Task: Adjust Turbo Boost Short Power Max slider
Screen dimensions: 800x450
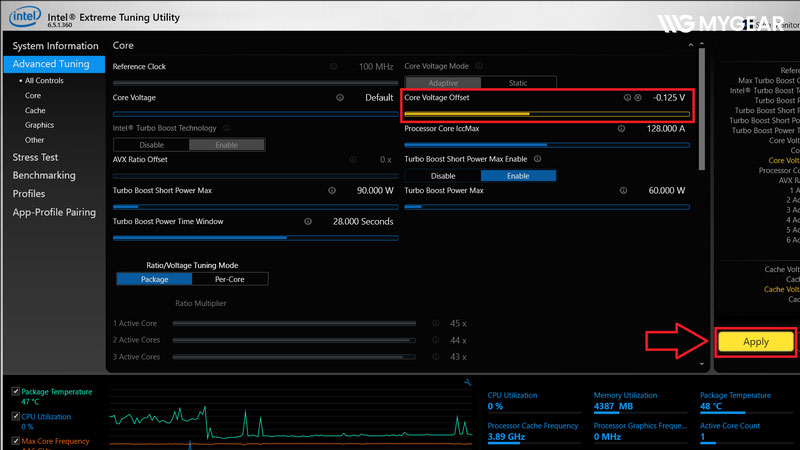Action: click(x=256, y=207)
